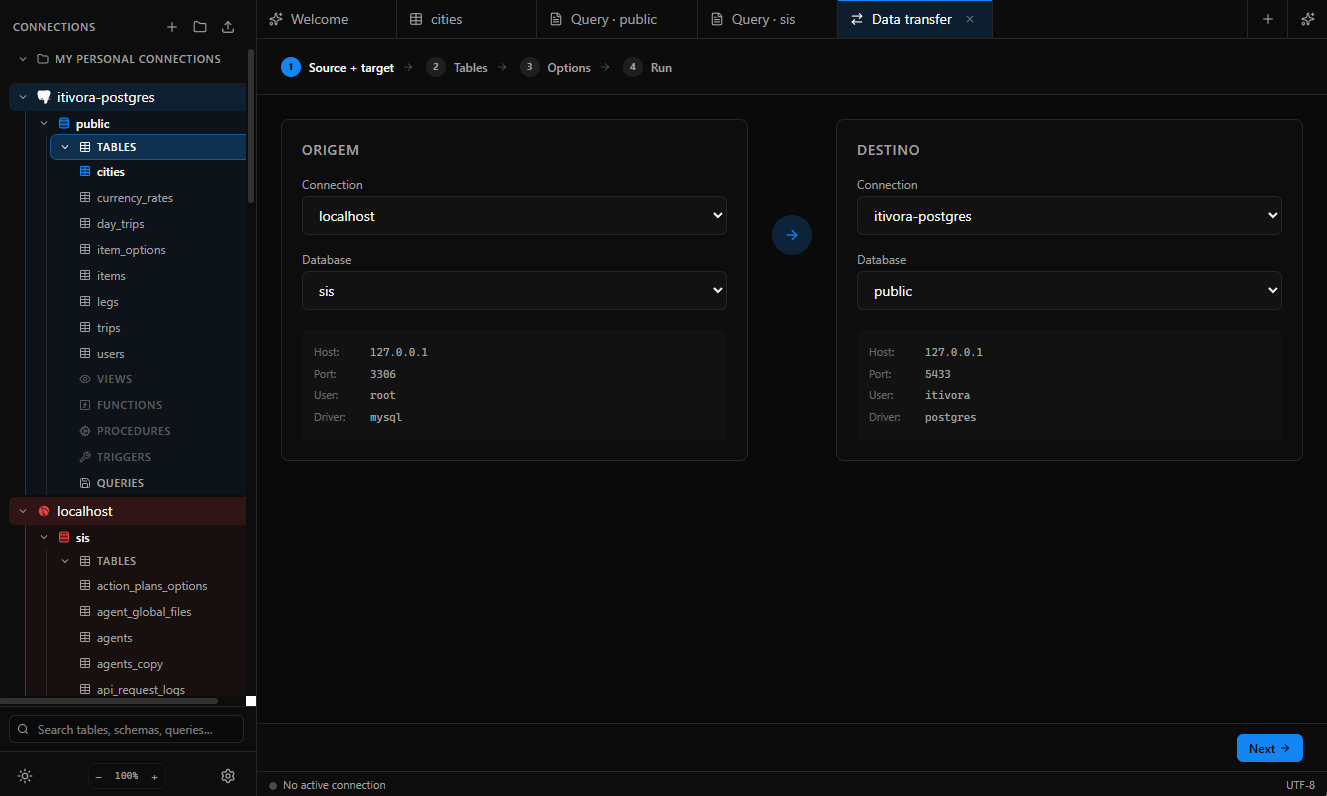1327x796 pixels.
Task: Open the DESTINO Database dropdown set to public
Action: click(1069, 290)
